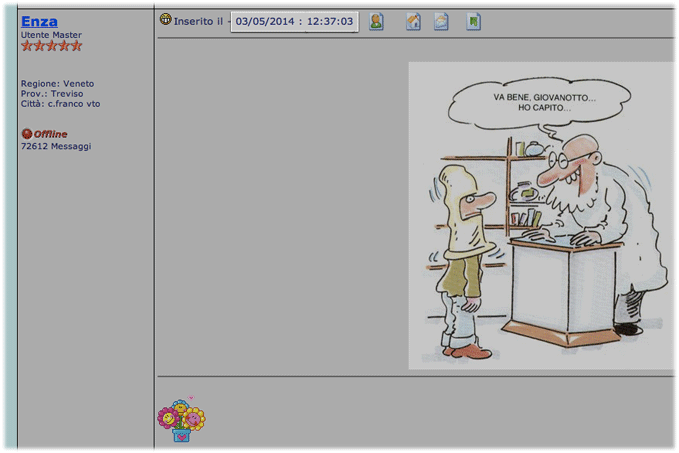Screen dimensions: 679x453
Task: Click the '72612 Messaggi' text
Action: pos(56,146)
